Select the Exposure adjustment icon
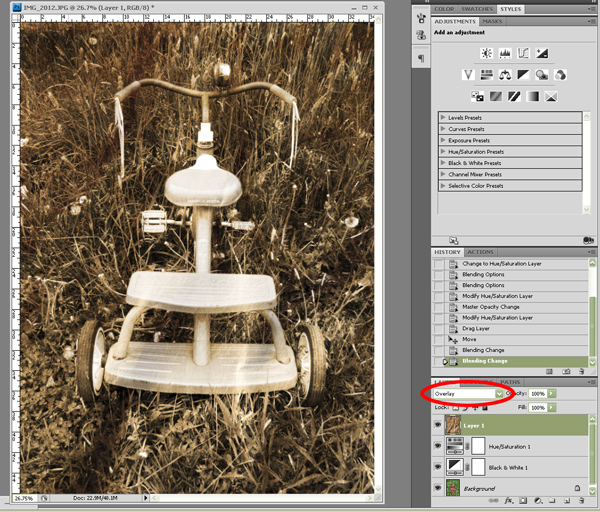 coord(541,53)
